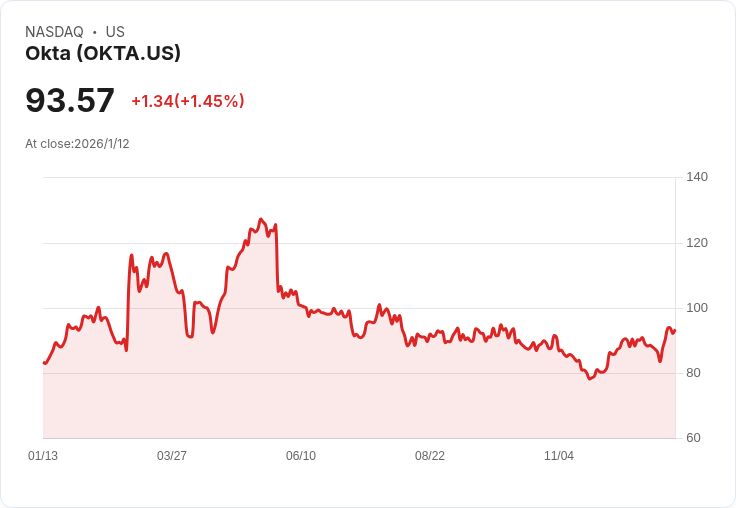Select the 08/22 date on the x-axis
The image size is (736, 508).
[430, 456]
